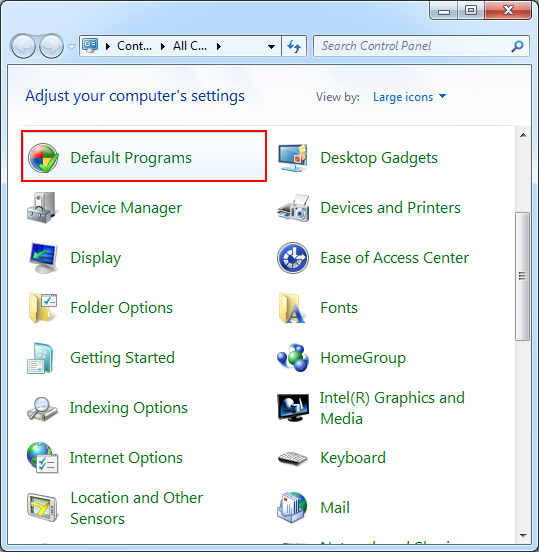Image resolution: width=539 pixels, height=552 pixels.
Task: Click the refresh button beside address bar
Action: (294, 46)
